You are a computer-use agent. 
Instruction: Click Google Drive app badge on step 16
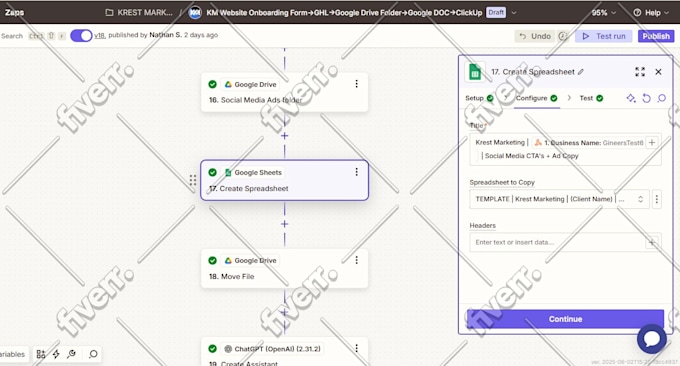(251, 84)
